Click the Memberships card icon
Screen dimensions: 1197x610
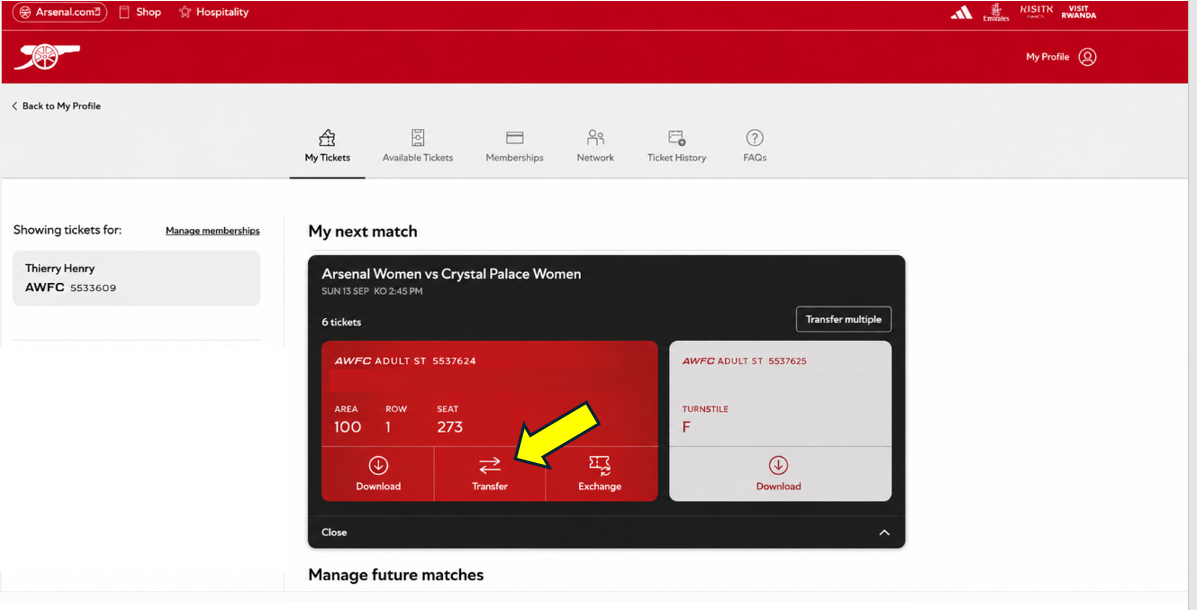515,137
